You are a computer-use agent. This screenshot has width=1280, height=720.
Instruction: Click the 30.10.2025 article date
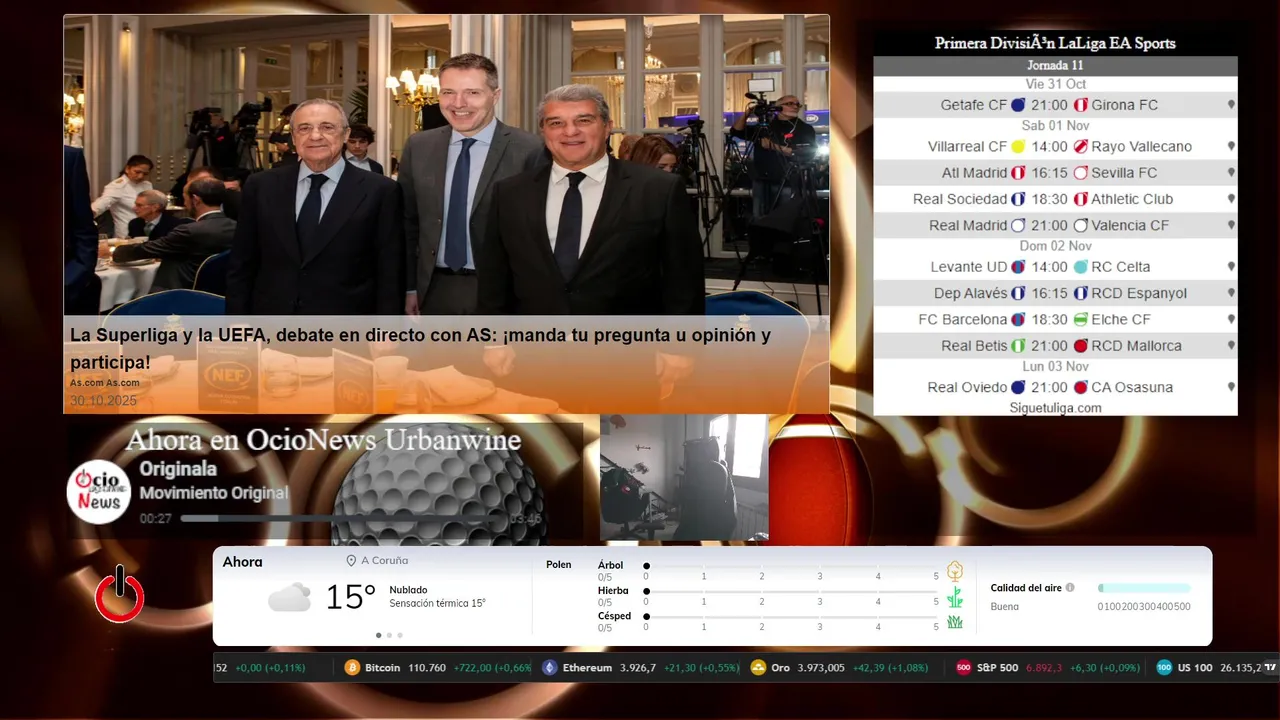coord(103,401)
